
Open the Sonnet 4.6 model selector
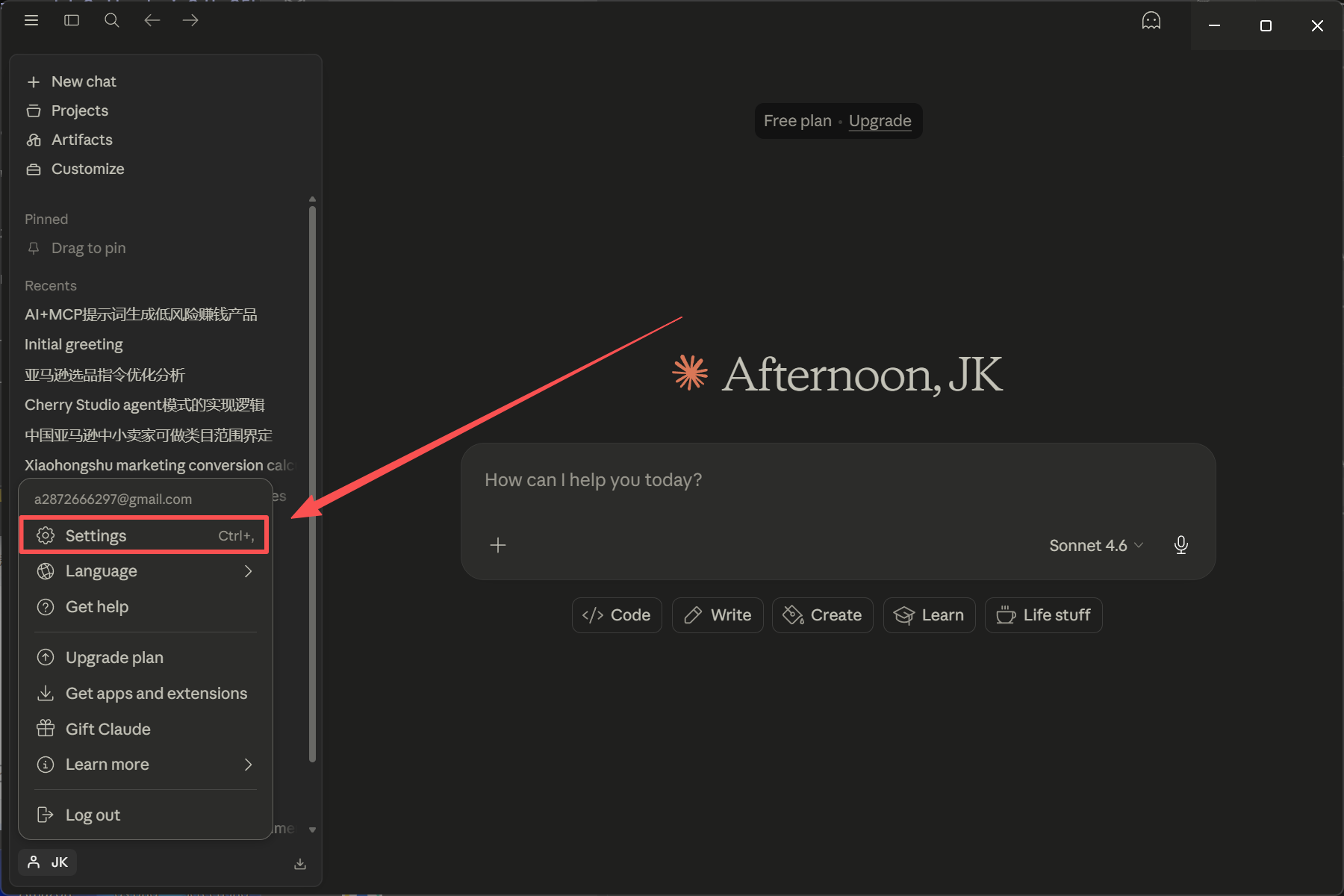pos(1095,545)
